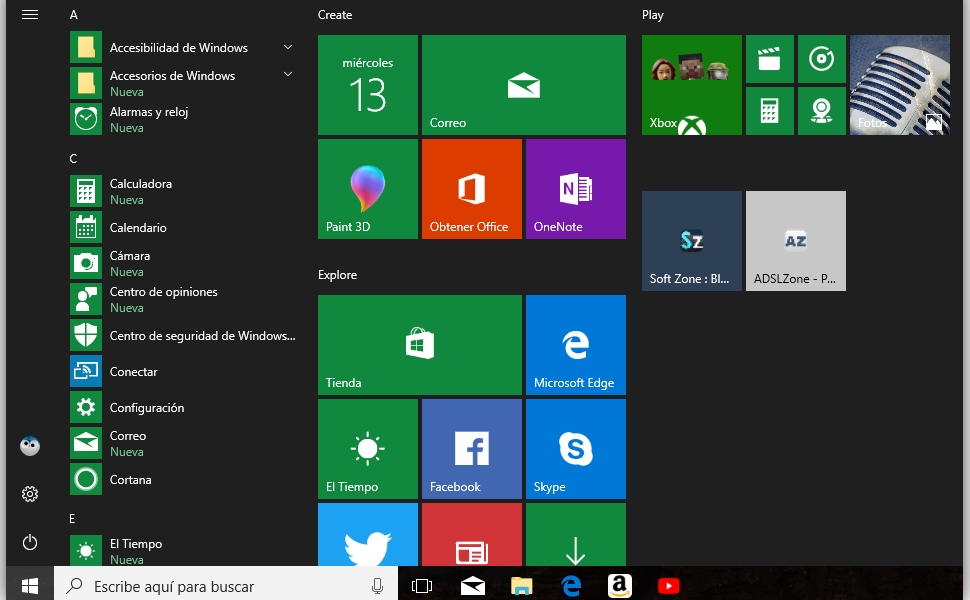Select Configuración in the app list
The image size is (970, 600).
pos(147,408)
